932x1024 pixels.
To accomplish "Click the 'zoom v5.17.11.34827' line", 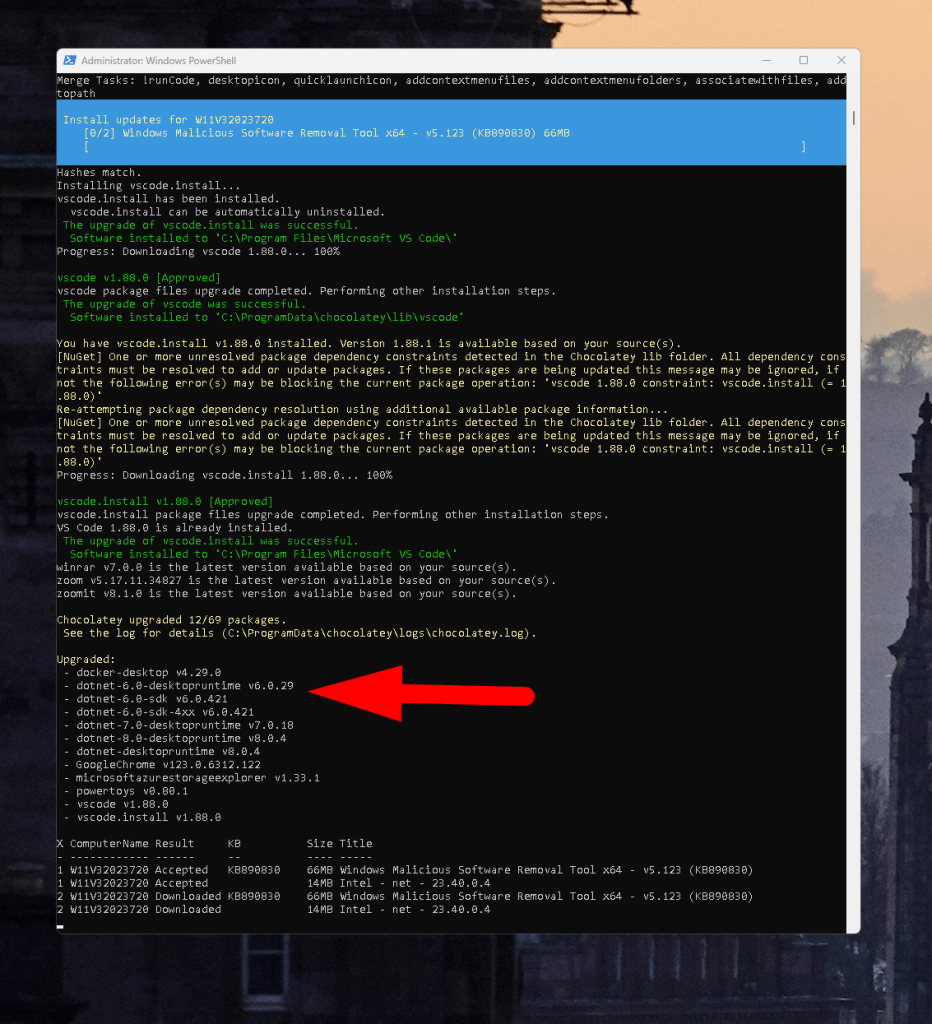I will click(x=306, y=580).
